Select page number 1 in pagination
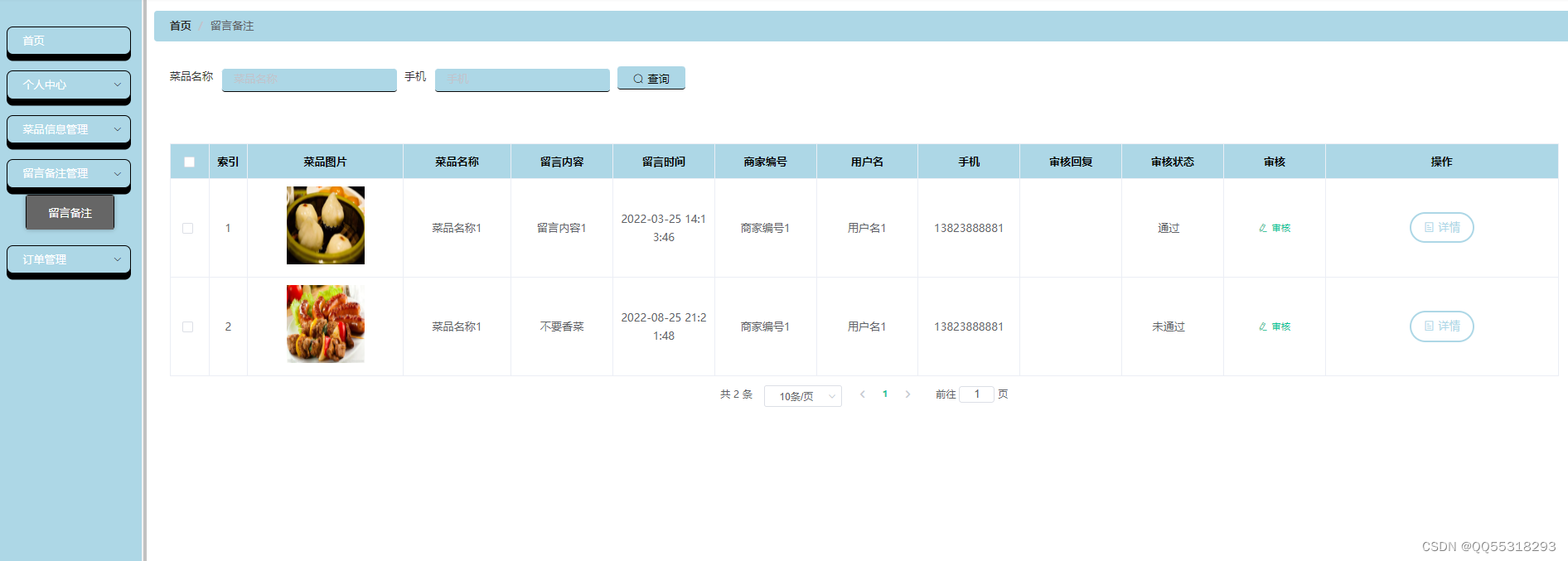Screen dimensions: 1568x561 (x=885, y=394)
